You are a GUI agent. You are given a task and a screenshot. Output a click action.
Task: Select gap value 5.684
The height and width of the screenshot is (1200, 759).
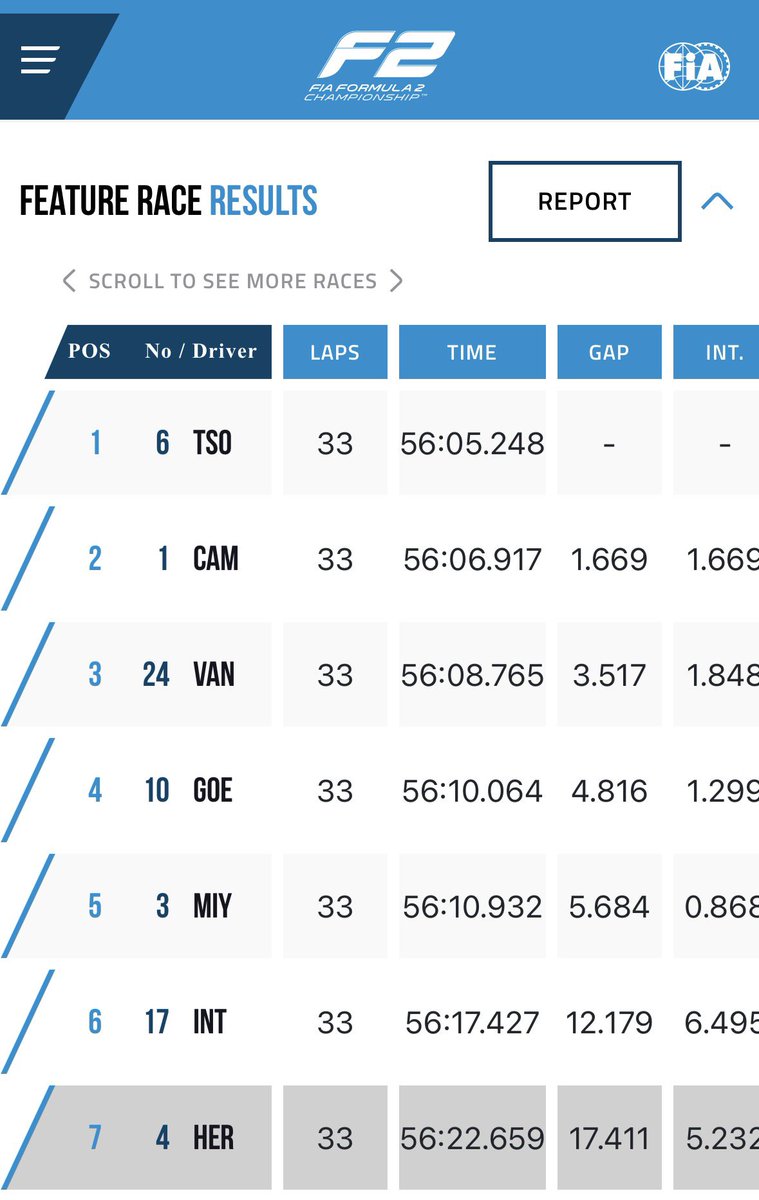[610, 907]
